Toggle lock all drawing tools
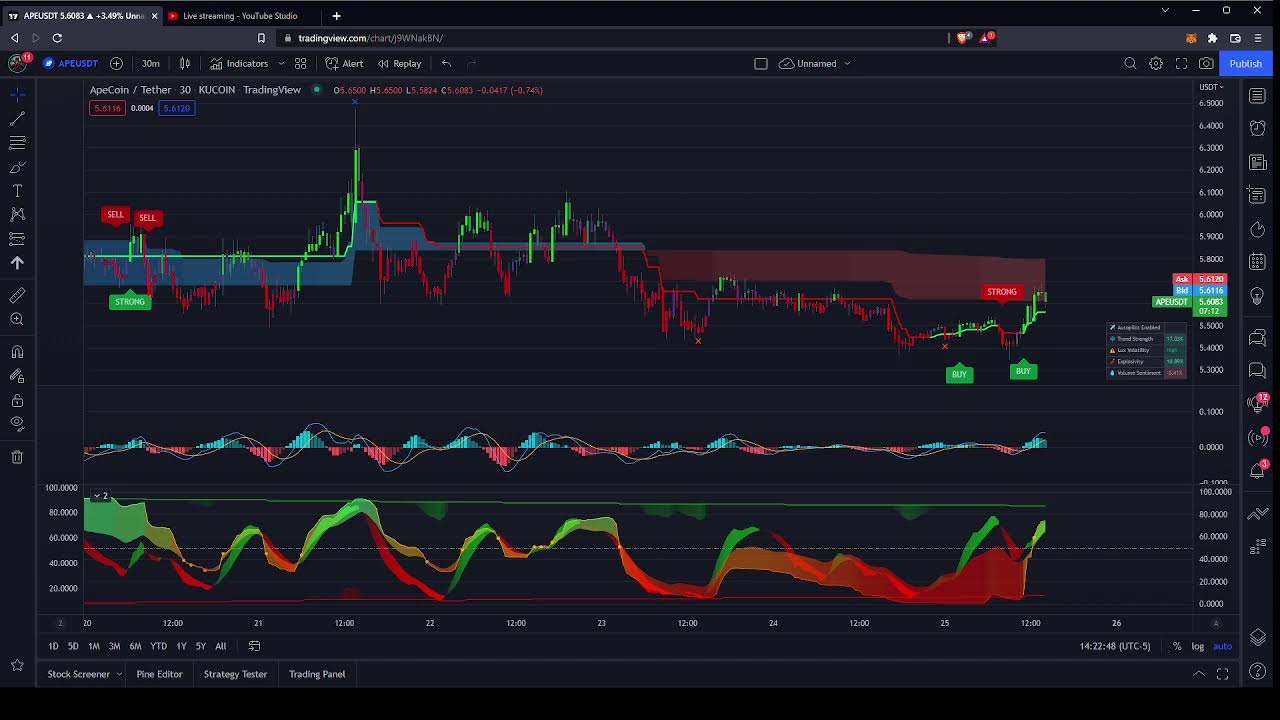Viewport: 1280px width, 720px height. click(x=17, y=400)
